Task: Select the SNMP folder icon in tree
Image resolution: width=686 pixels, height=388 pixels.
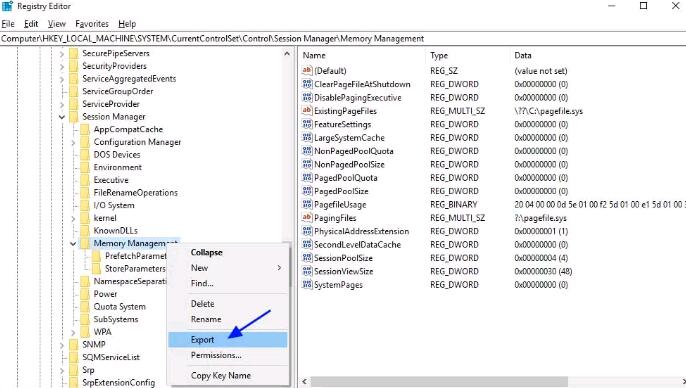Action: click(74, 344)
